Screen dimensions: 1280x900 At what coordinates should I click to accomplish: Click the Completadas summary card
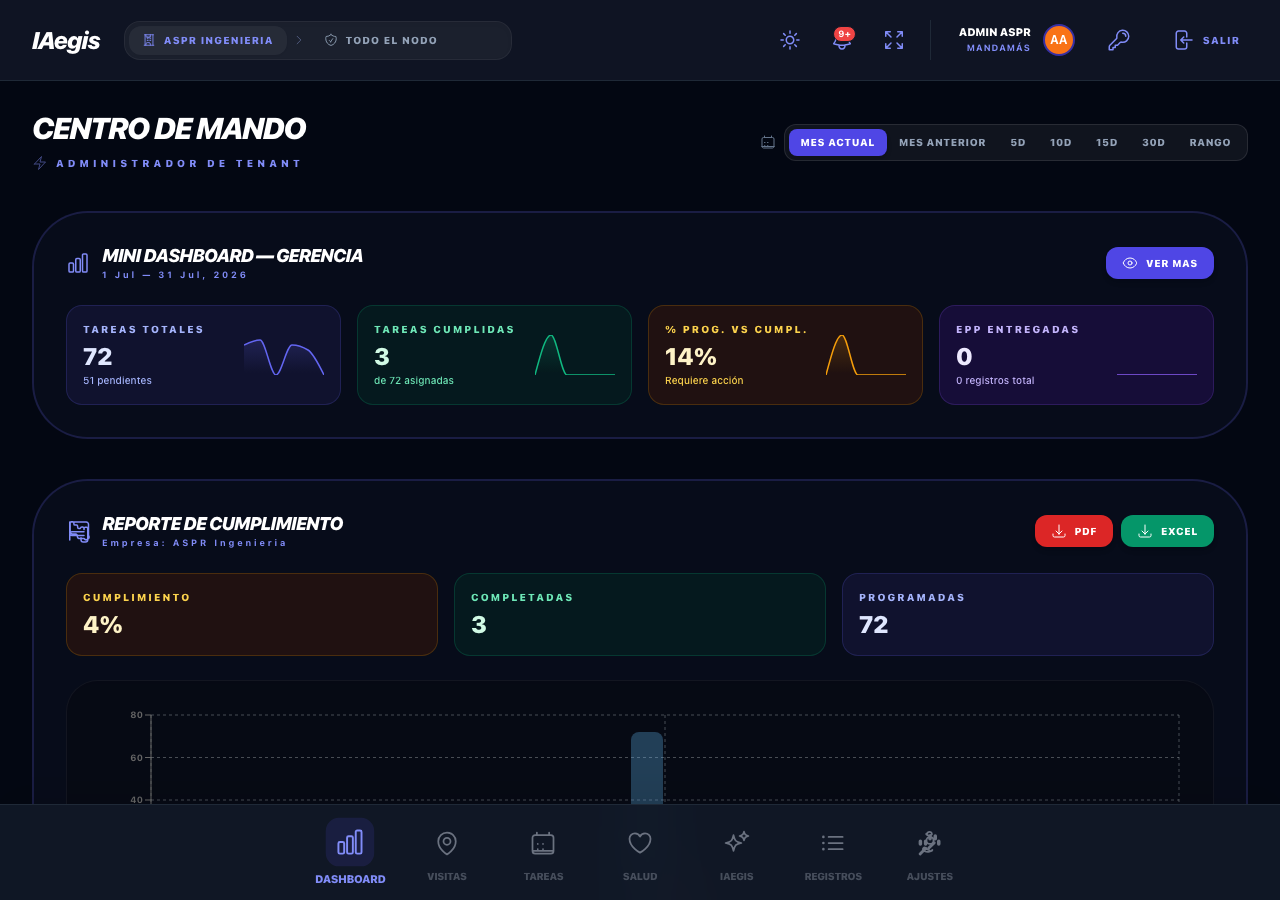point(640,614)
